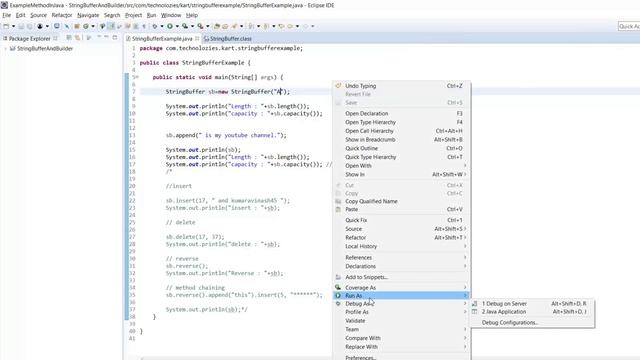
Task: Expand the Source submenu in the context menu
Action: (402, 229)
